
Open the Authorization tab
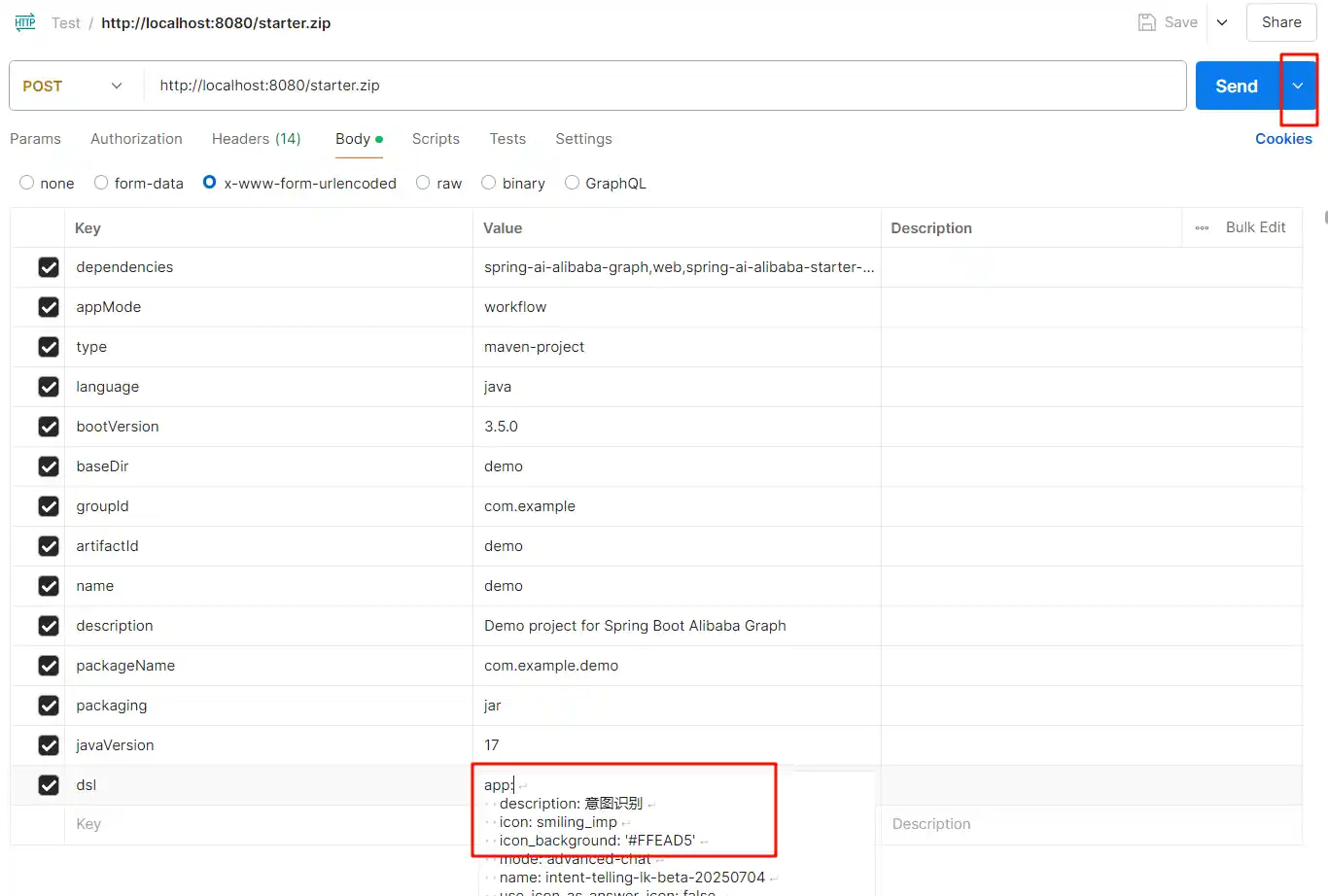[136, 139]
